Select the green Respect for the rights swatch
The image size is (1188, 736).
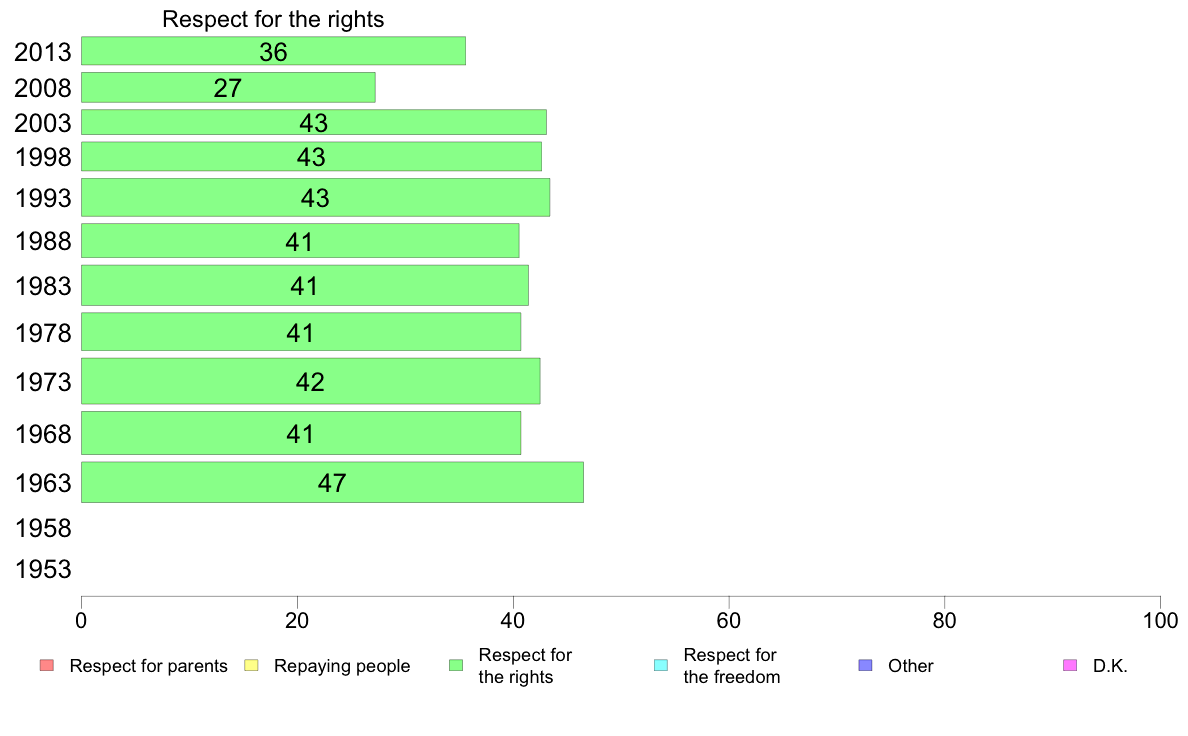pos(456,666)
